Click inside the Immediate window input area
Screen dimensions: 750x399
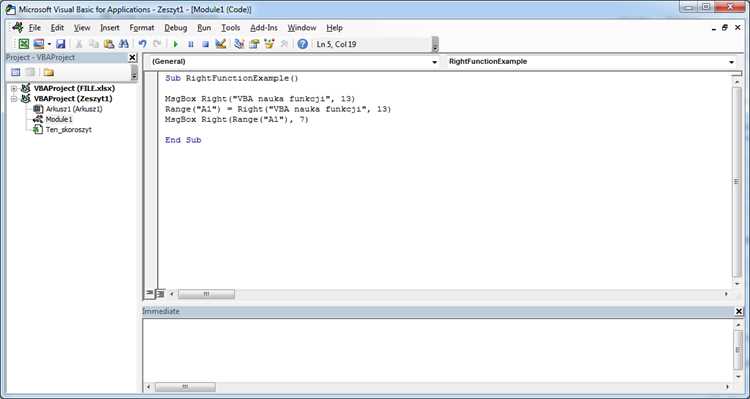pyautogui.click(x=438, y=349)
